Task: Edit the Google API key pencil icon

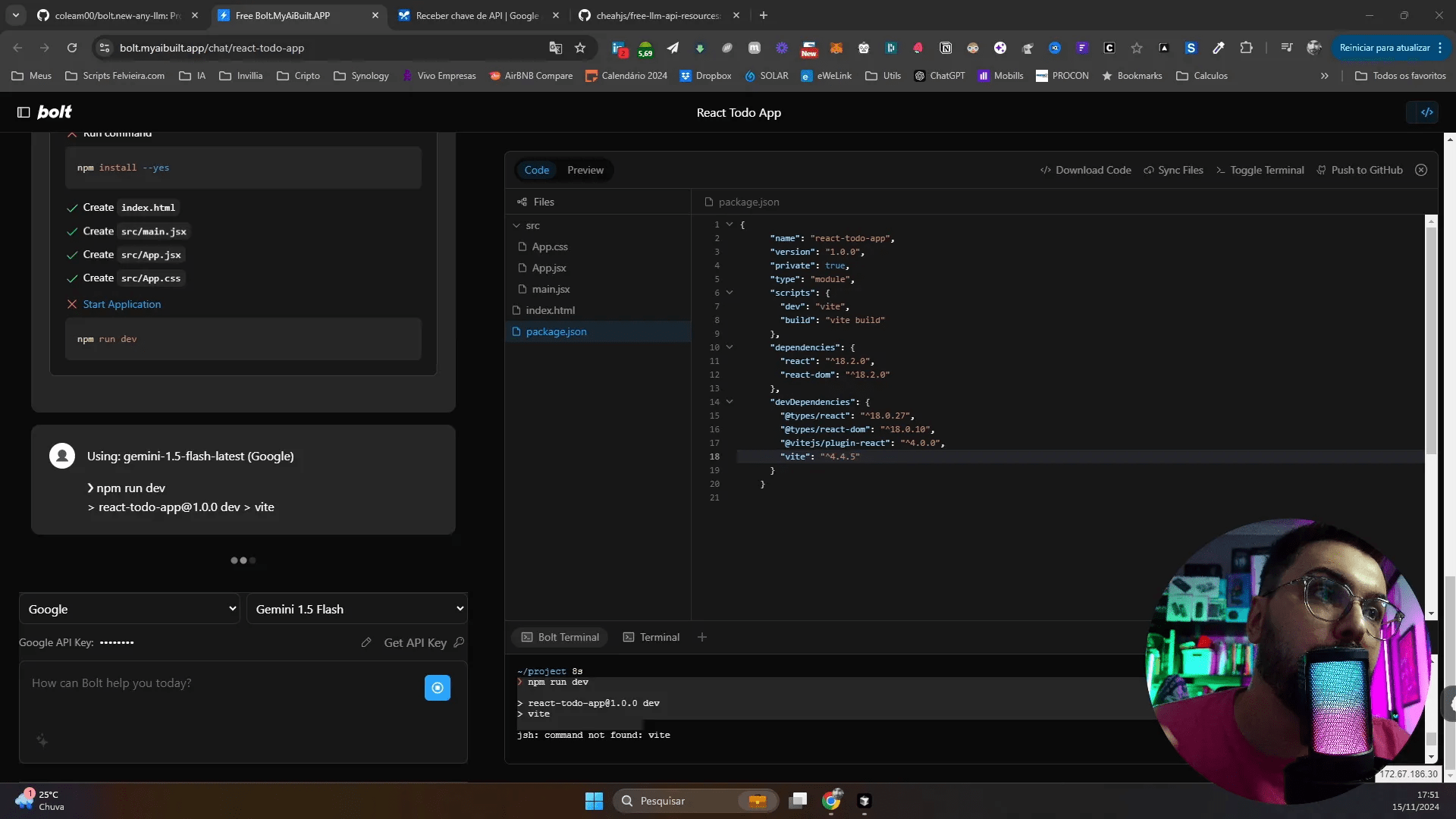Action: point(366,642)
